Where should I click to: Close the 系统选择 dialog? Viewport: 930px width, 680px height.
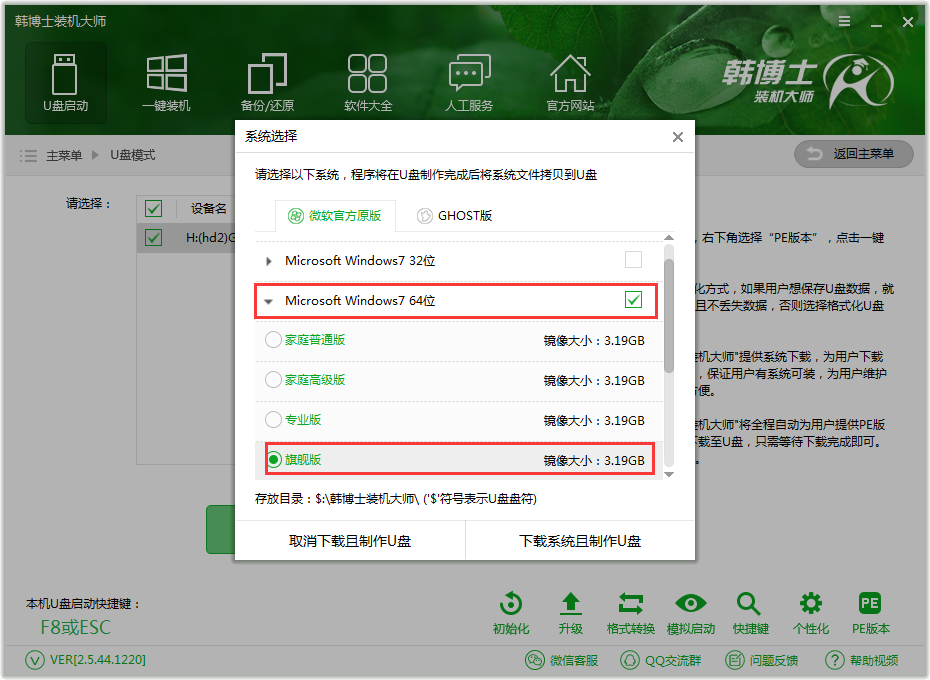click(678, 137)
